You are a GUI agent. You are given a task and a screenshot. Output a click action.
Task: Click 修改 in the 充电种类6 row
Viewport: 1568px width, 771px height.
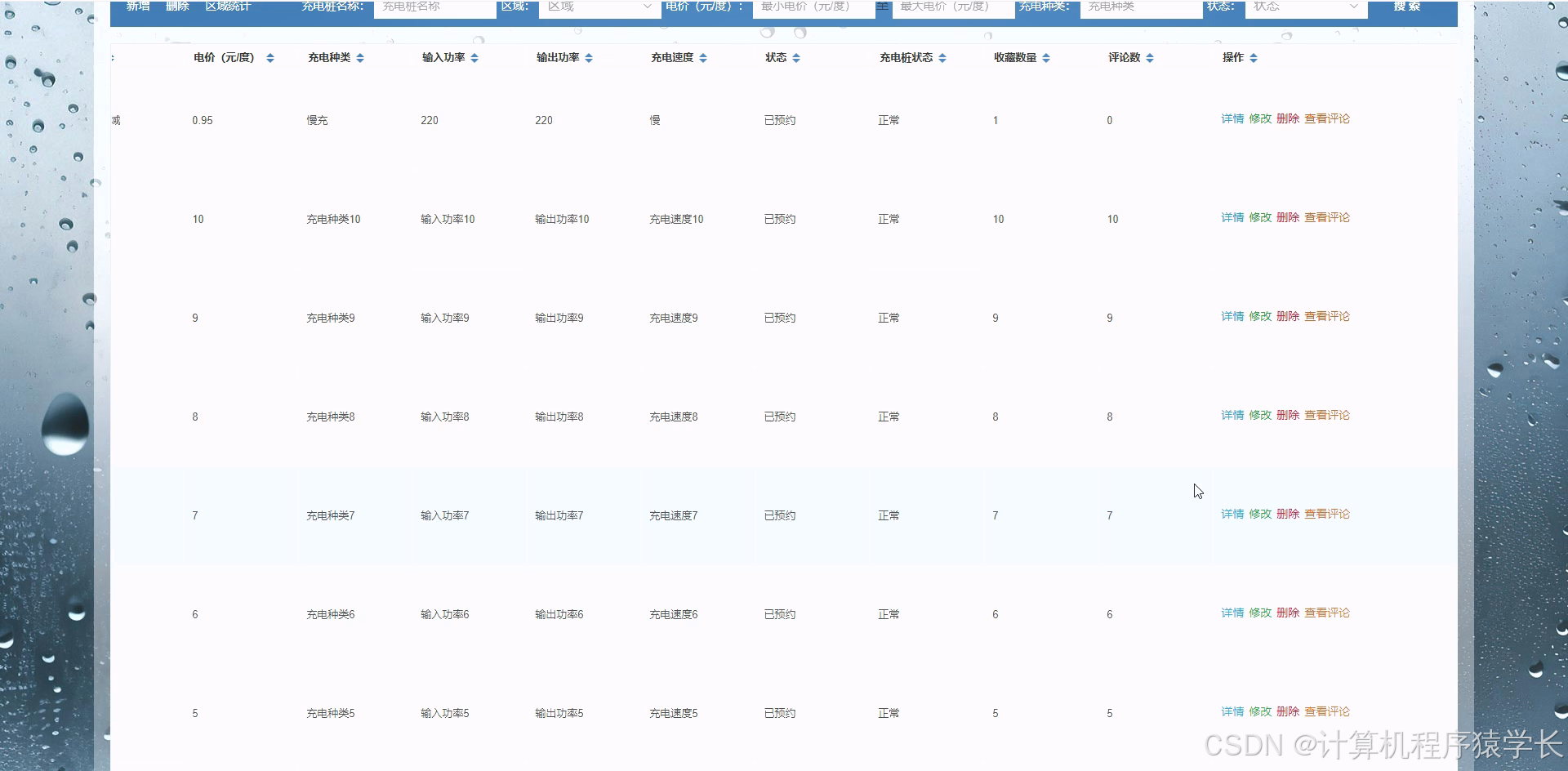[1260, 613]
